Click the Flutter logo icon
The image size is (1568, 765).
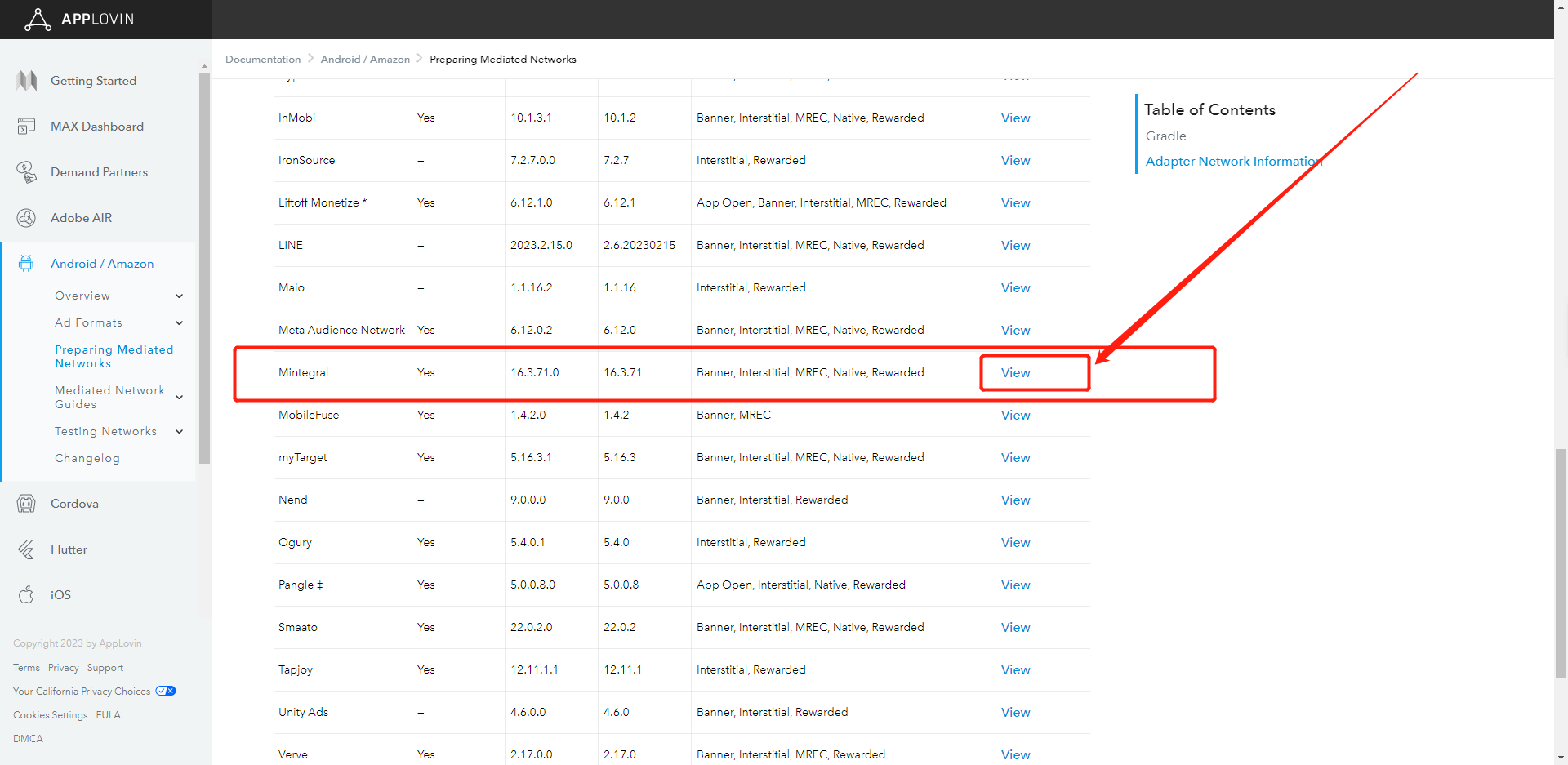[x=26, y=549]
